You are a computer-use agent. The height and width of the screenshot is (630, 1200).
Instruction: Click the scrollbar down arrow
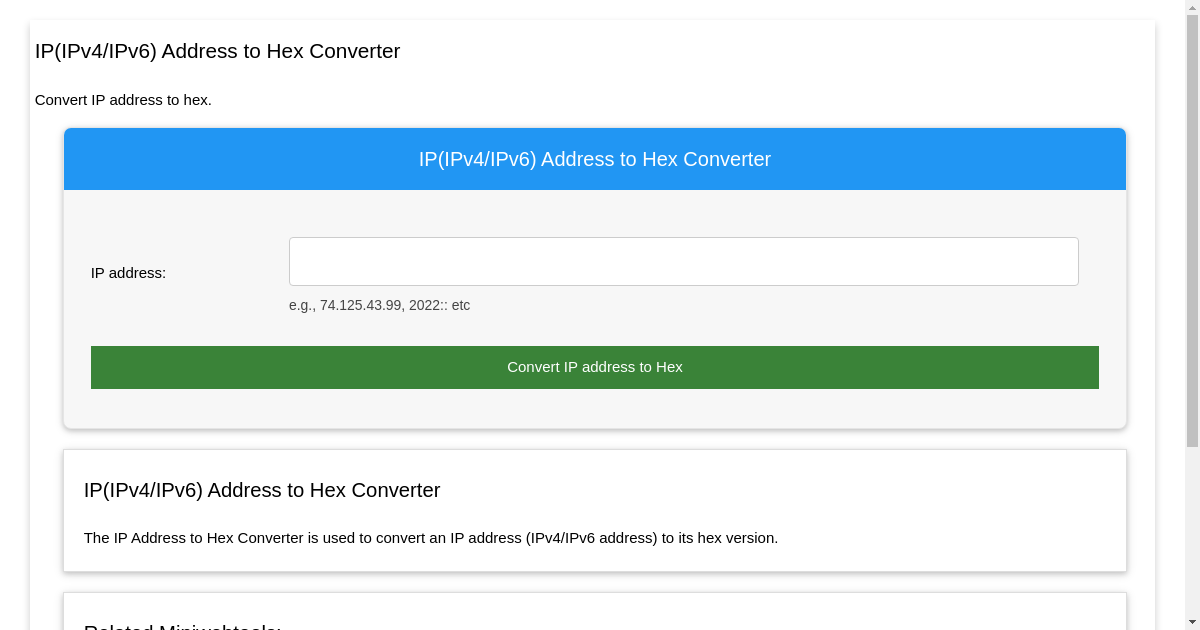tap(1192, 622)
